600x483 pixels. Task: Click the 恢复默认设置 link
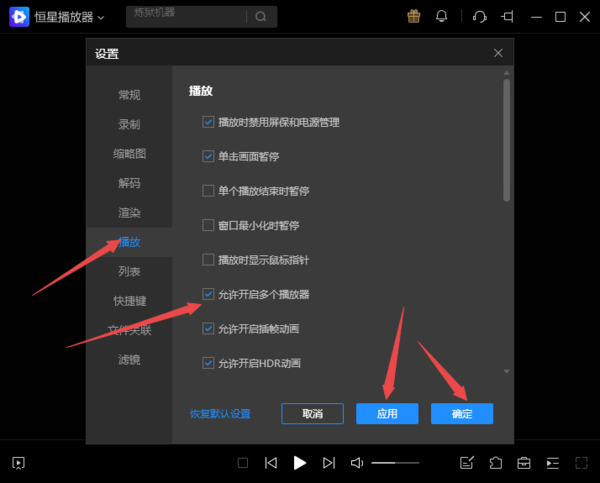tap(220, 414)
